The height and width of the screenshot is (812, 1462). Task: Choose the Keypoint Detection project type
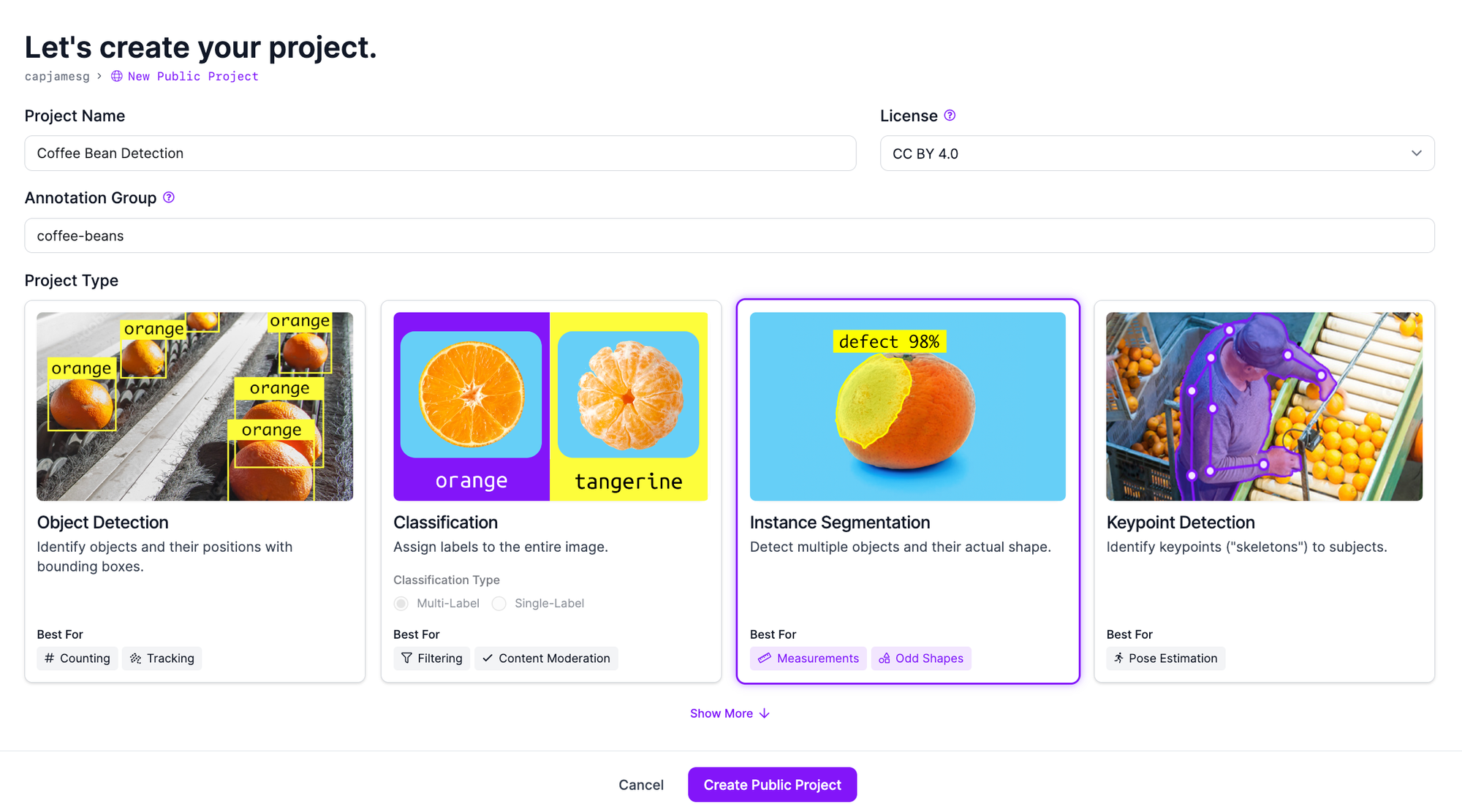pos(1265,492)
